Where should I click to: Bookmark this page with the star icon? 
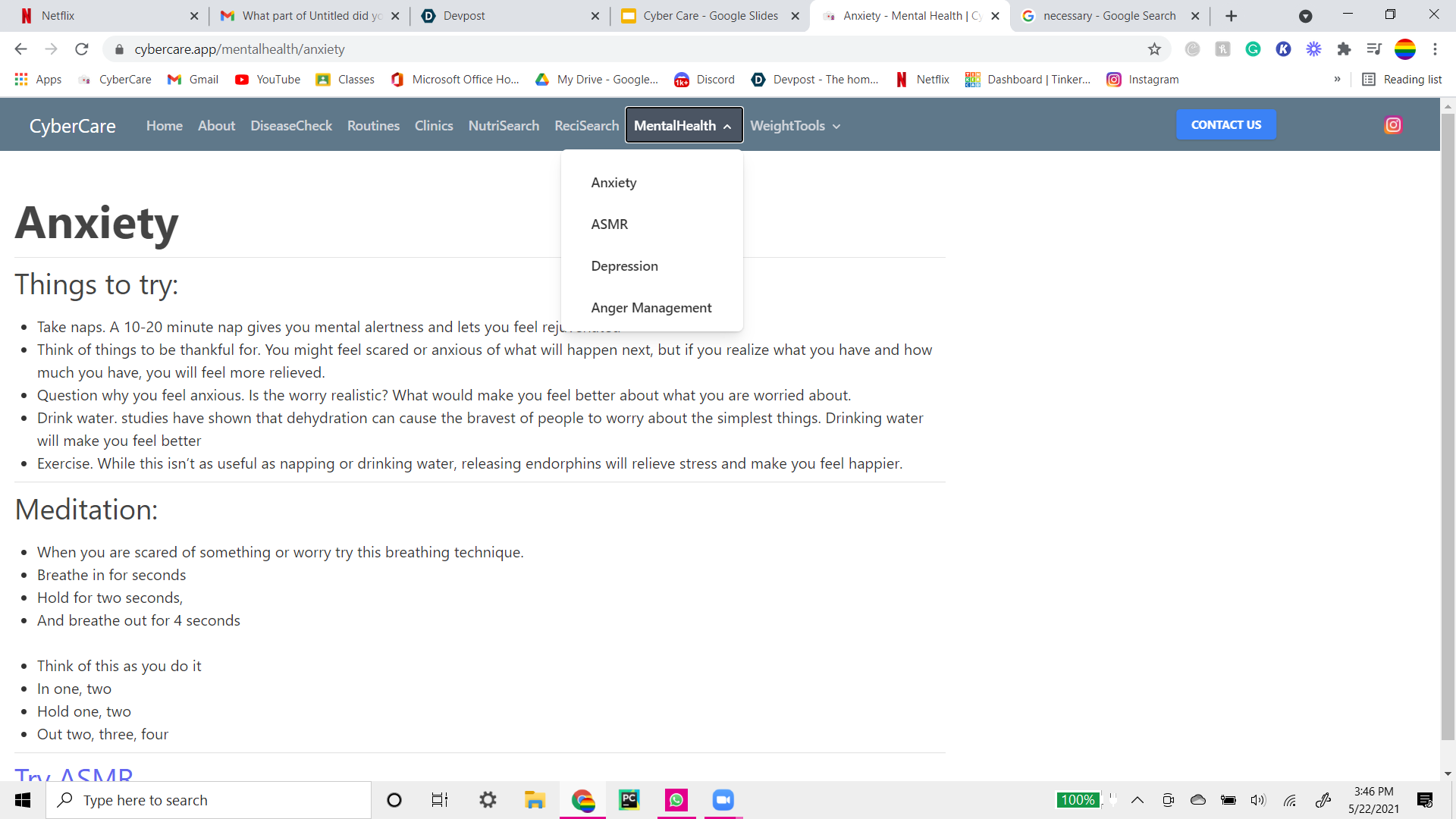pos(1154,49)
